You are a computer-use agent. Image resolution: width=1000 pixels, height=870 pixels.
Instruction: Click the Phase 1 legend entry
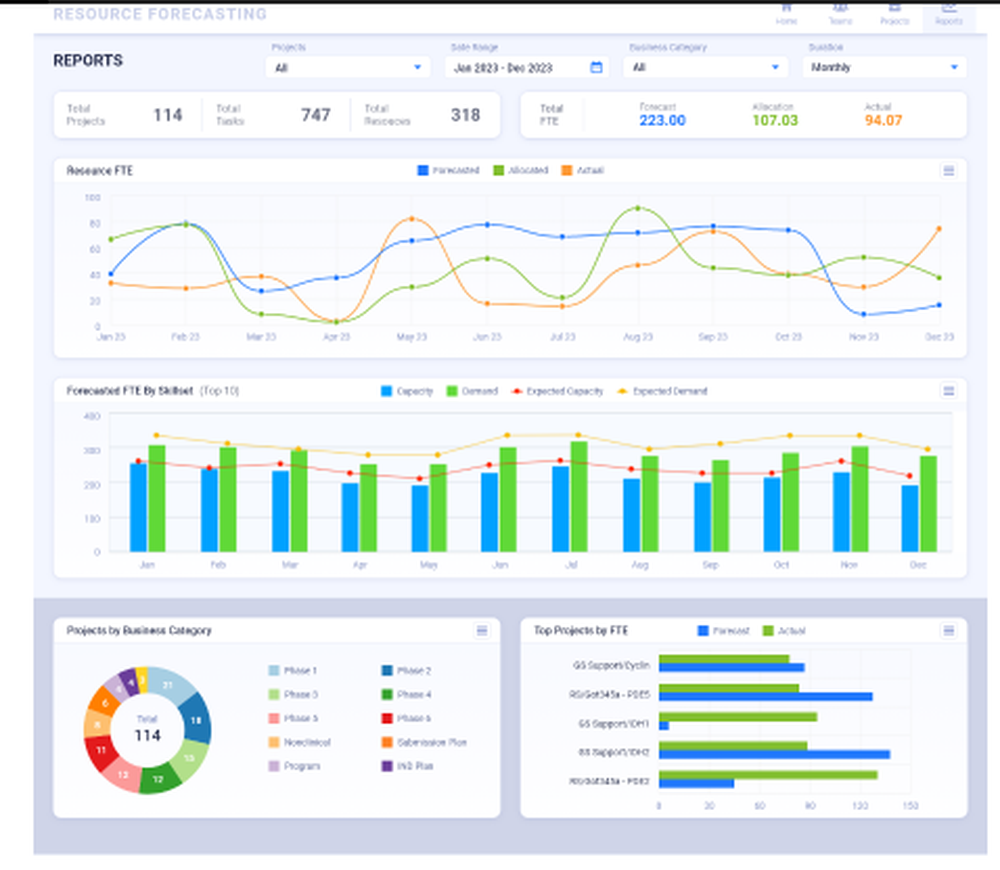click(293, 670)
